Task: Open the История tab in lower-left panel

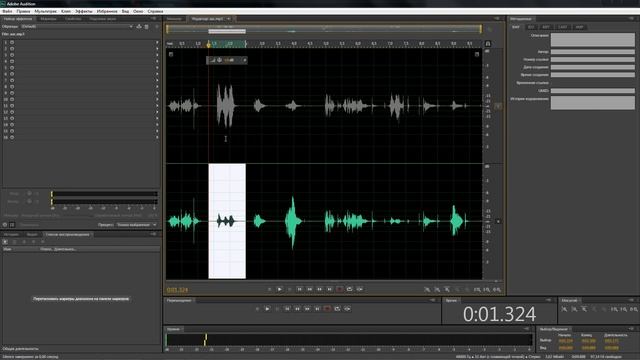Action: (x=11, y=235)
